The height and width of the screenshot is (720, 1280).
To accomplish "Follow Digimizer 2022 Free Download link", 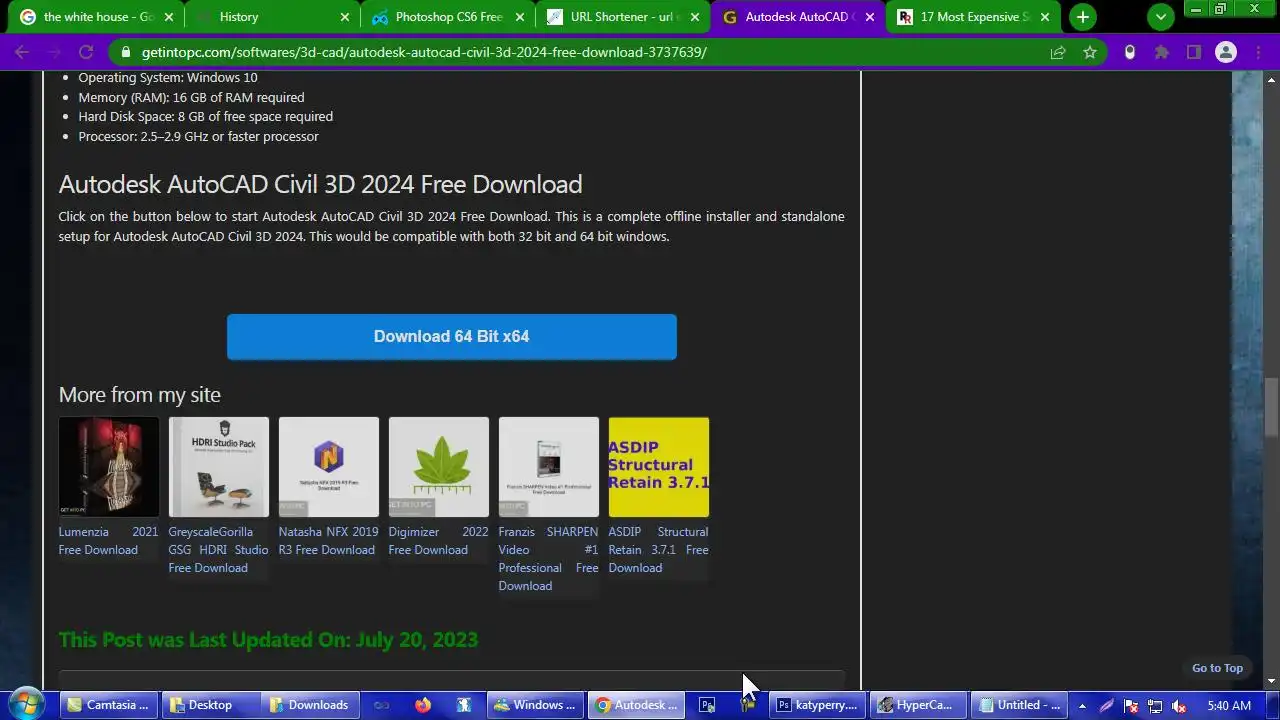I will [x=438, y=541].
